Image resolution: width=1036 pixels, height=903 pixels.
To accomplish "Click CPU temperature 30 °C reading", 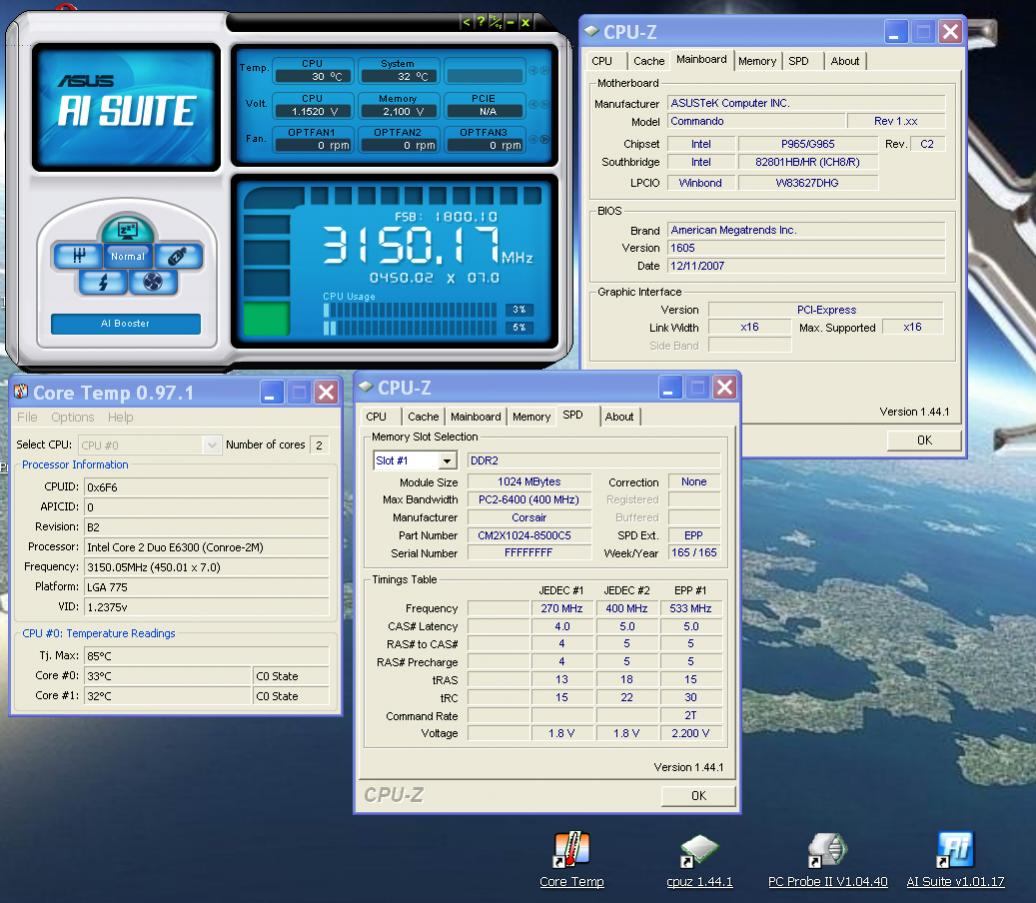I will click(x=314, y=76).
